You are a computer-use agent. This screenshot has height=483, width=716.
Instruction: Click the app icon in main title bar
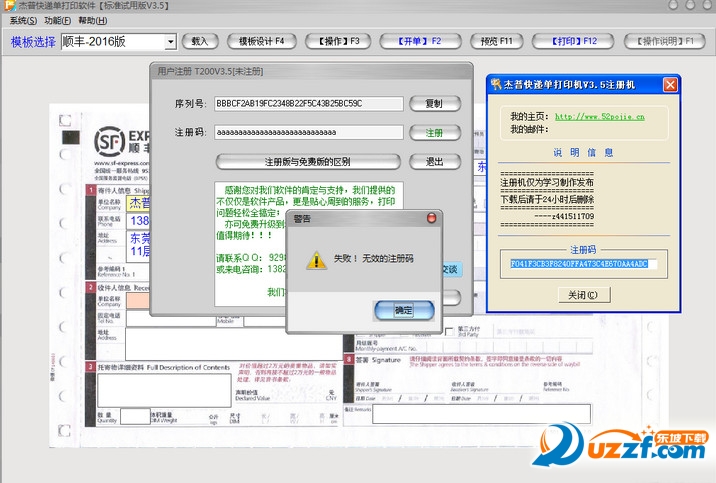[x=10, y=6]
